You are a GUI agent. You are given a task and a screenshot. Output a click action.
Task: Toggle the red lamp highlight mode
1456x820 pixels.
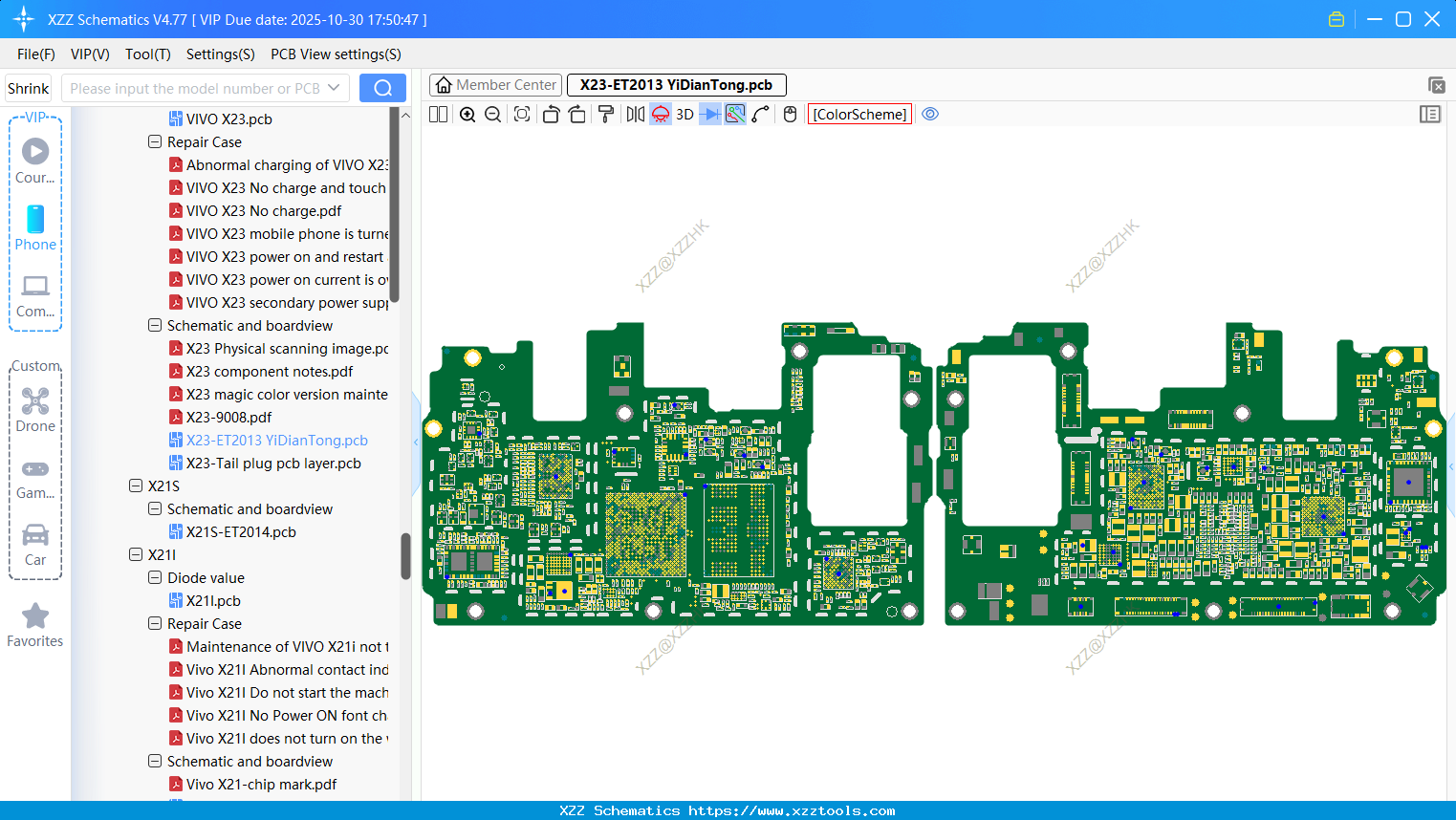pyautogui.click(x=661, y=115)
